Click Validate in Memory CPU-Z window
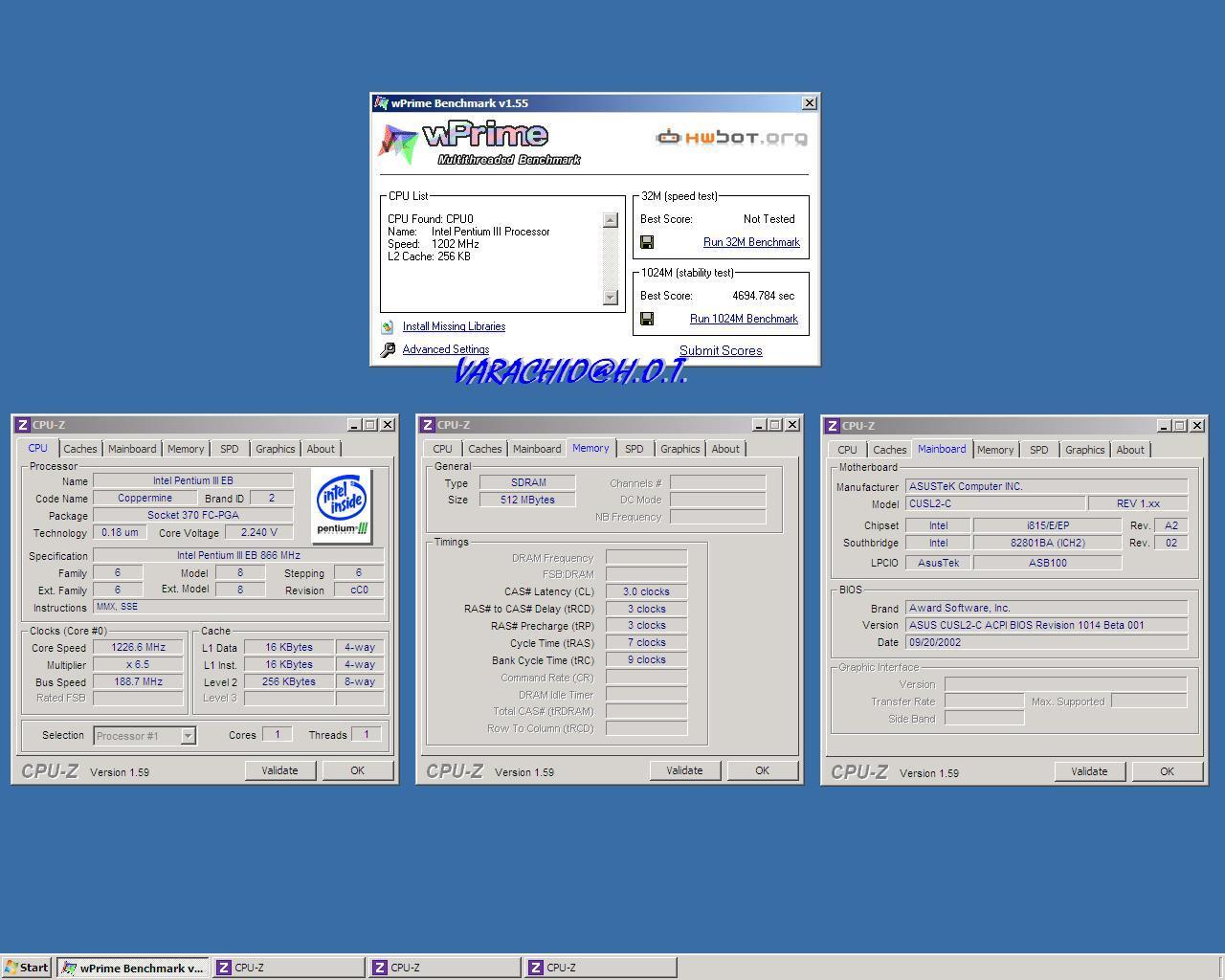1225x980 pixels. point(685,770)
